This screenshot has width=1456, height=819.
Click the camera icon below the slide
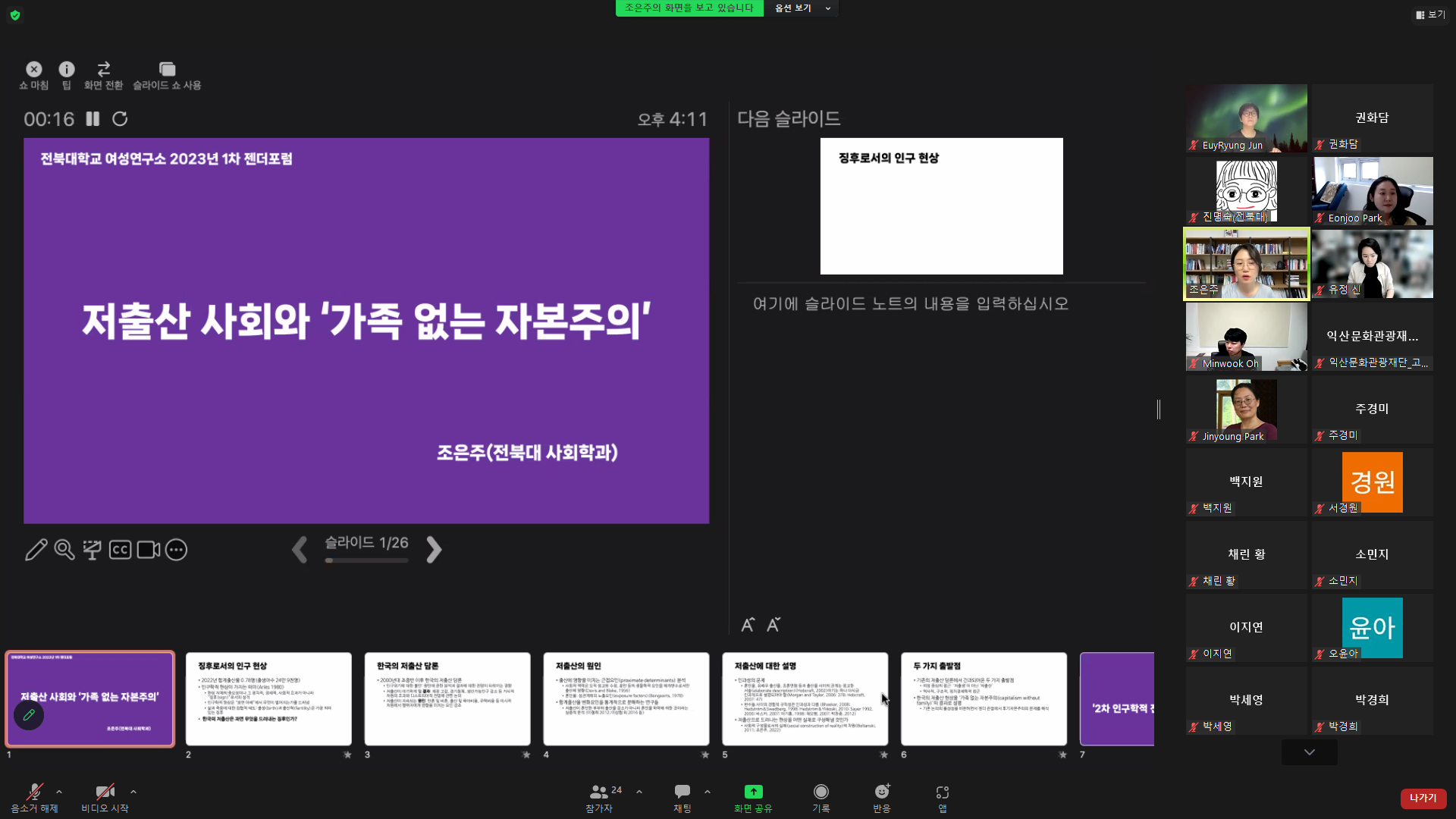pos(148,550)
